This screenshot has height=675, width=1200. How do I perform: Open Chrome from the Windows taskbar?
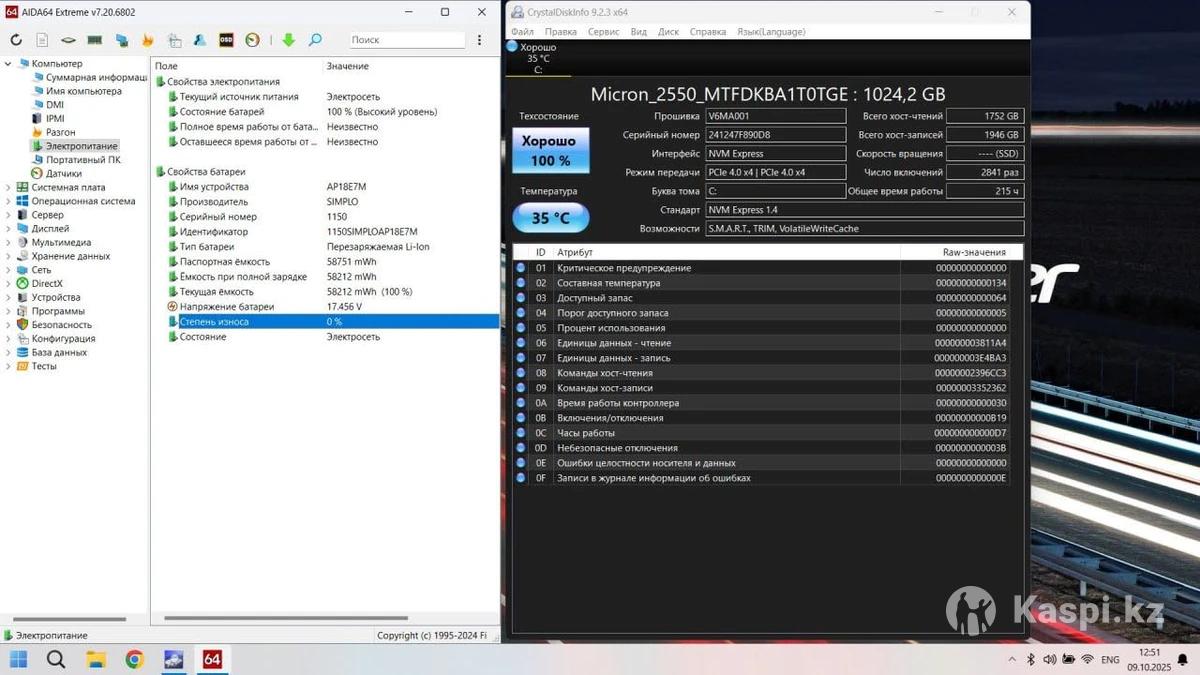pos(134,659)
